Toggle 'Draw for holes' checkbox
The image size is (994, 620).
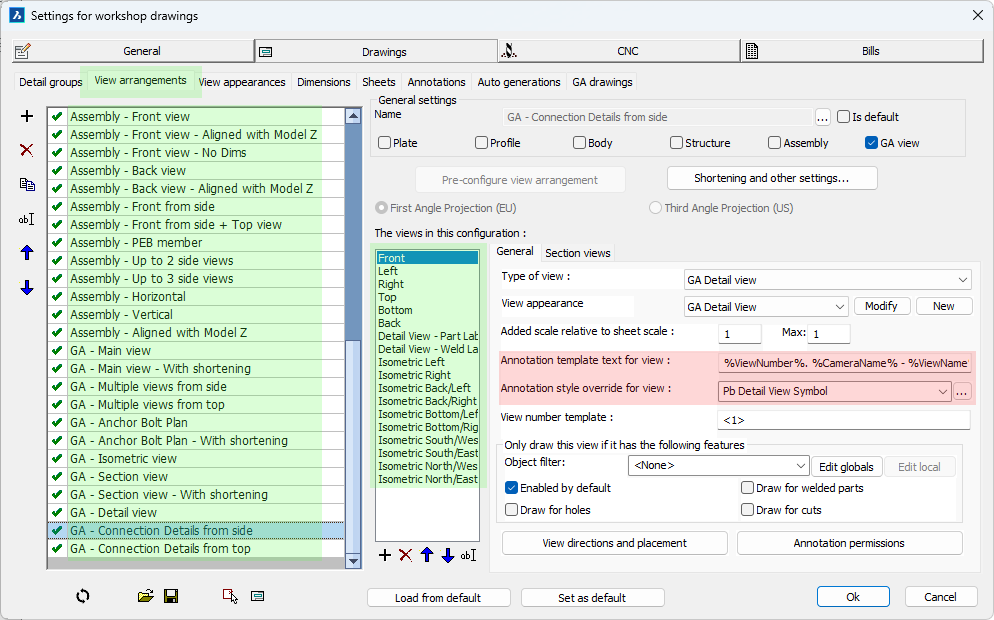[x=512, y=510]
